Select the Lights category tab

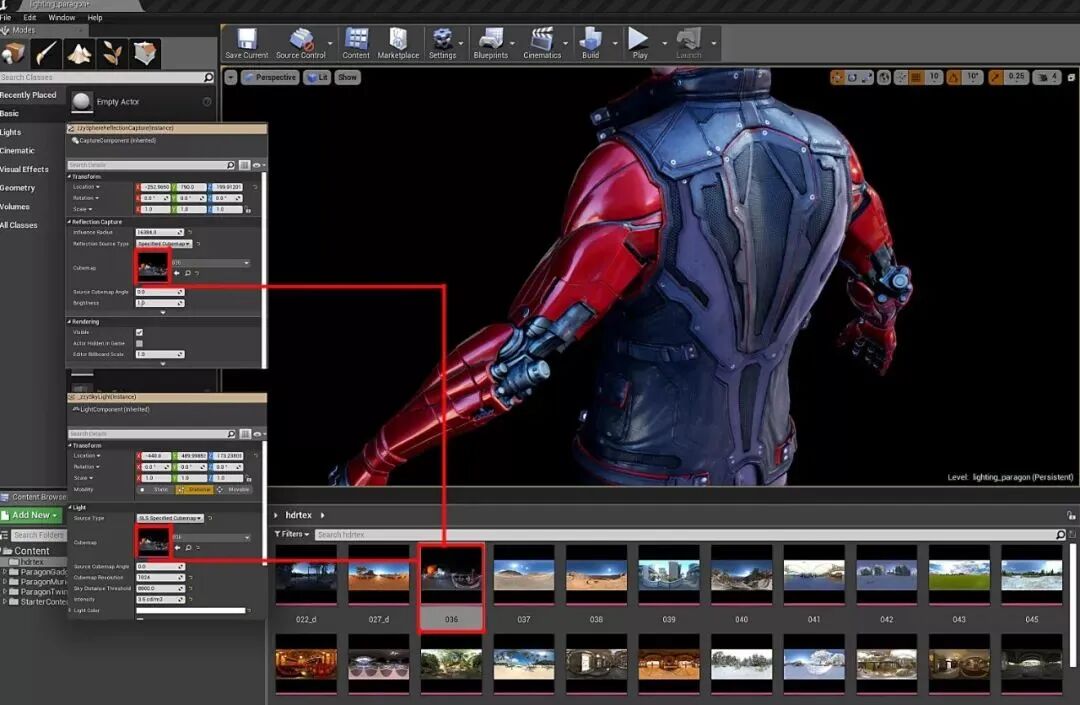point(11,132)
